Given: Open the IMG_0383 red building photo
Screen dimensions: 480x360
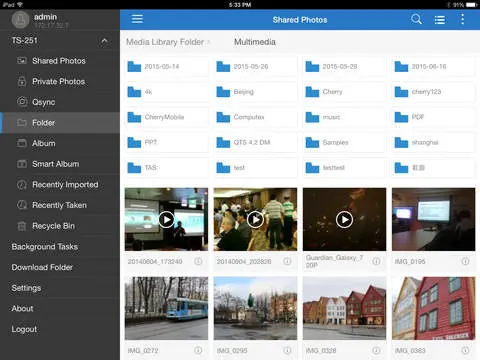Looking at the screenshot, I should 433,308.
